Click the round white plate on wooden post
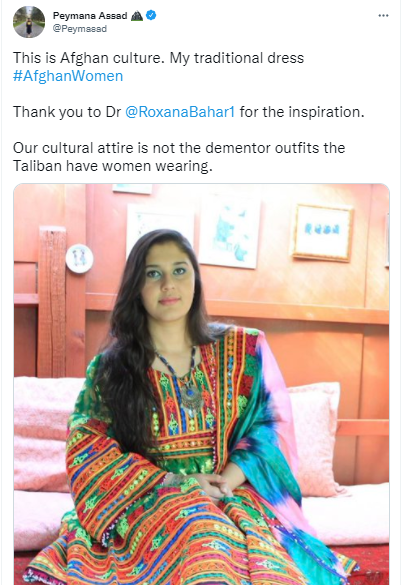Screen dimensions: 402x585 (x=80, y=258)
